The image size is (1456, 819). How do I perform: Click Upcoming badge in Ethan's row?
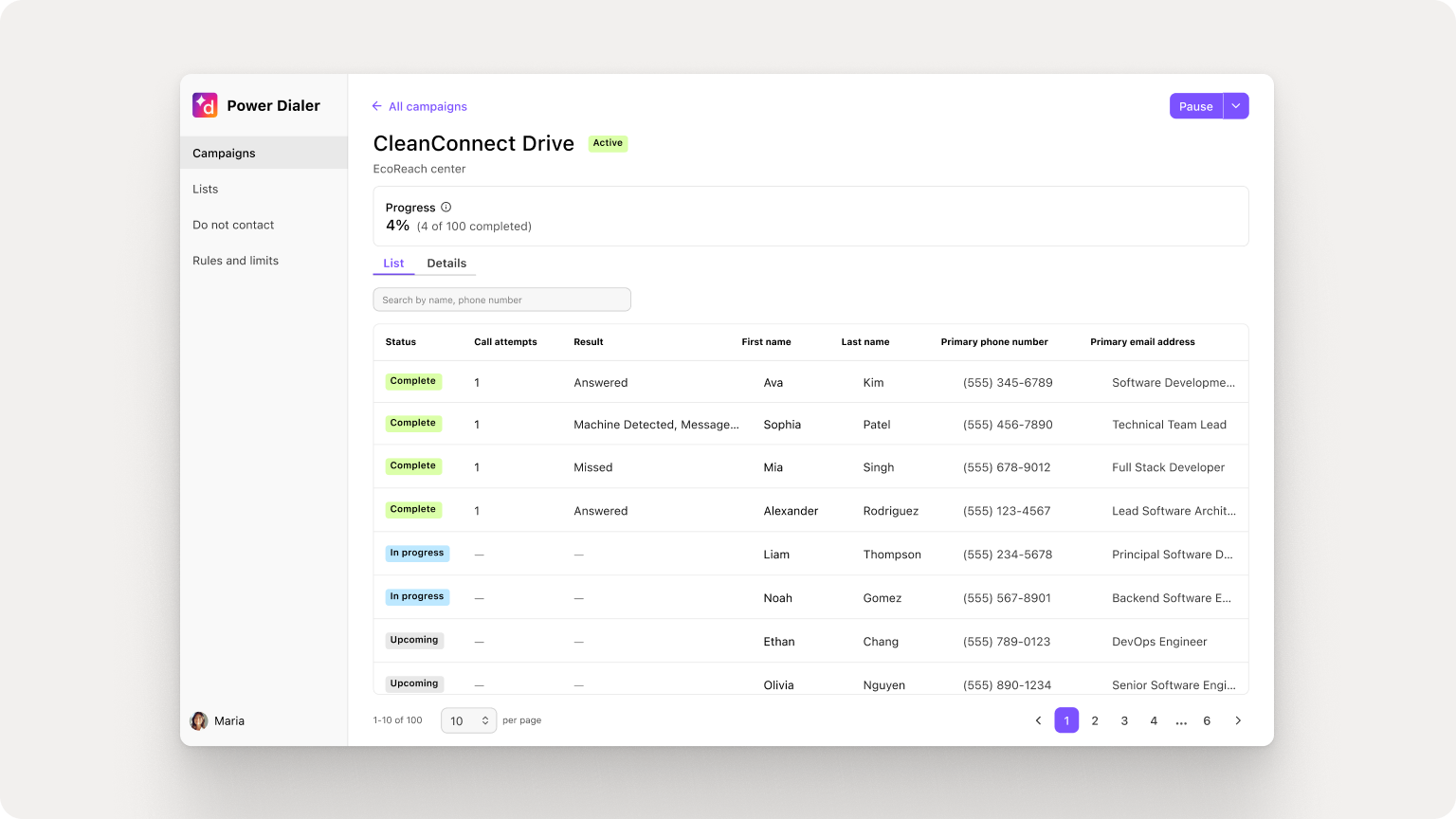pos(414,640)
